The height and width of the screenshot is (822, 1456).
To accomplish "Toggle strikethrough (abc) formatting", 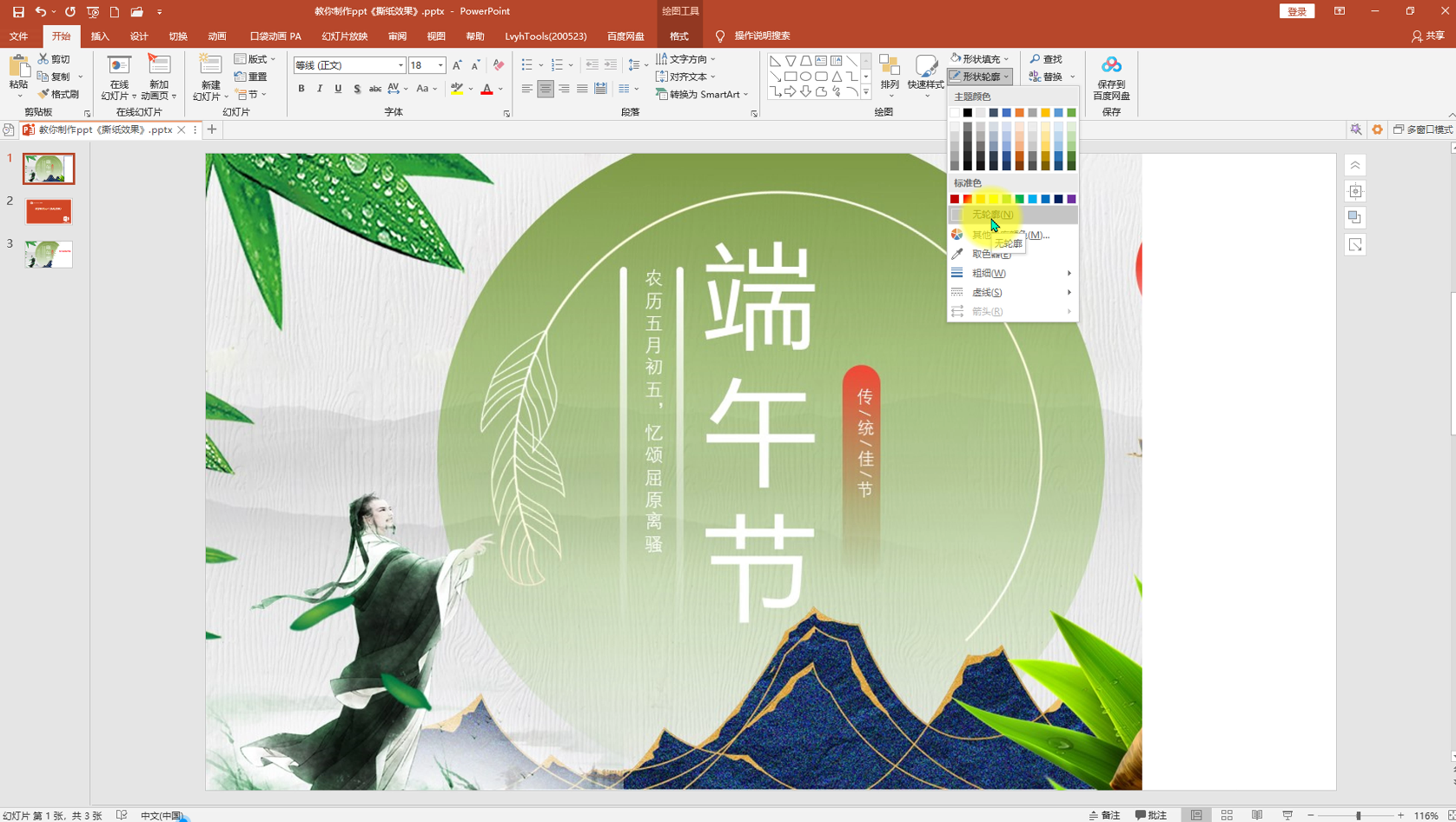I will click(374, 89).
